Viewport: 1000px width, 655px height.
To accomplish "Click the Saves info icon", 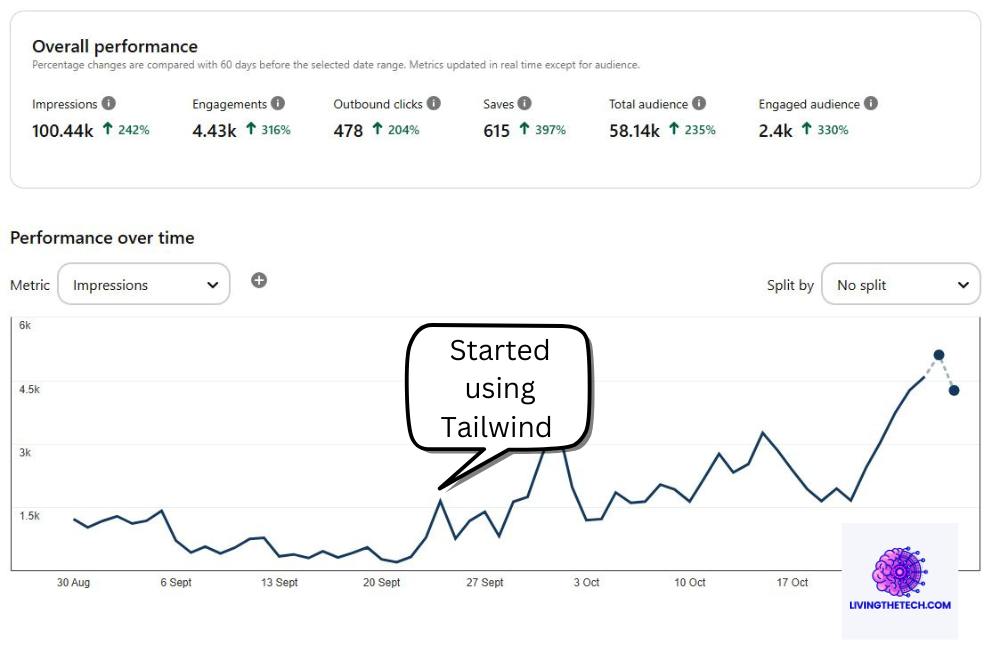I will pyautogui.click(x=526, y=103).
